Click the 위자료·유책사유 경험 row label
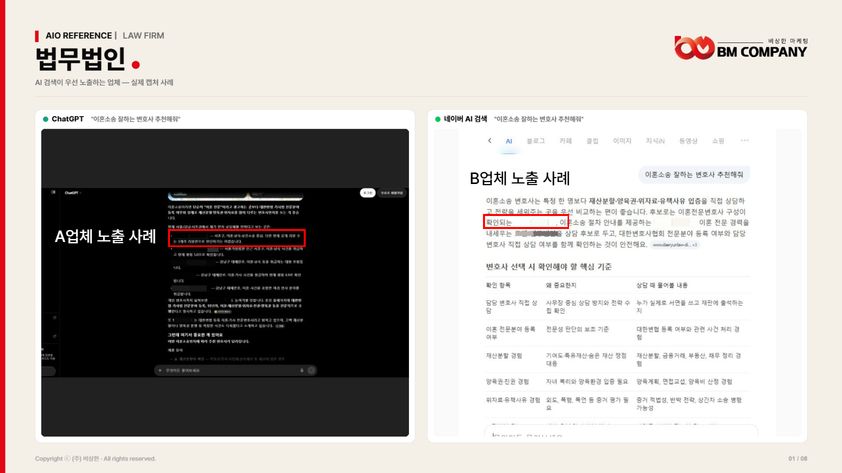Viewport: 842px width, 473px height. click(513, 400)
